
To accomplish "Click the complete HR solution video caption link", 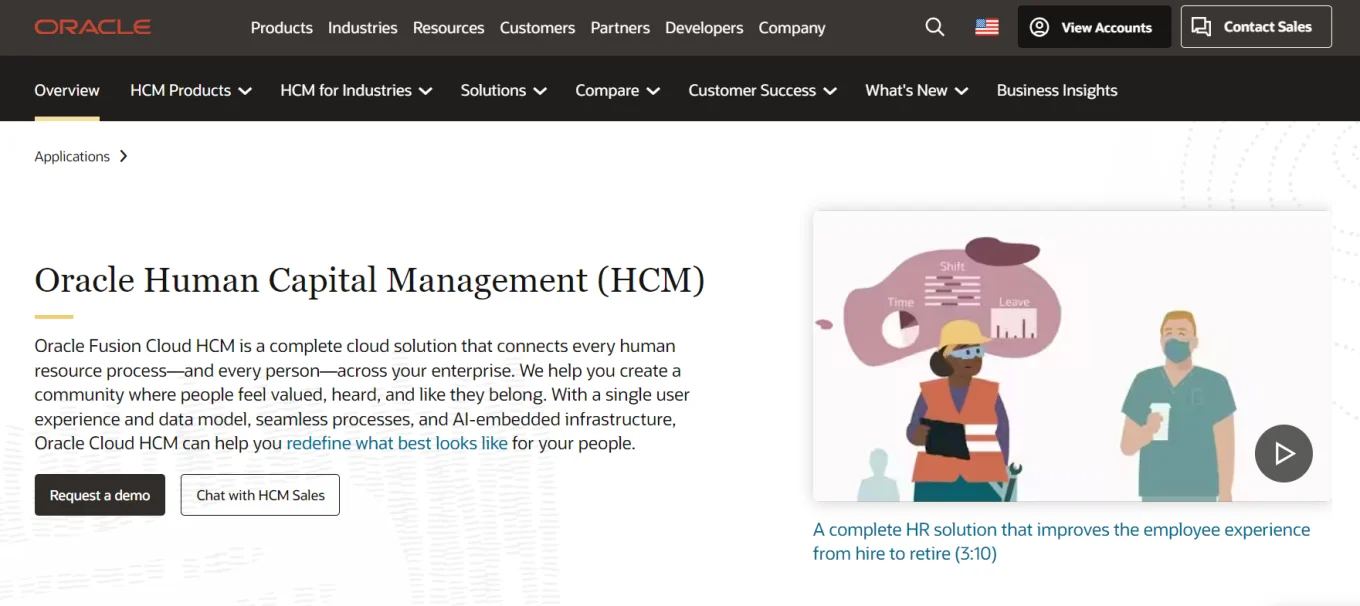I will [1061, 540].
